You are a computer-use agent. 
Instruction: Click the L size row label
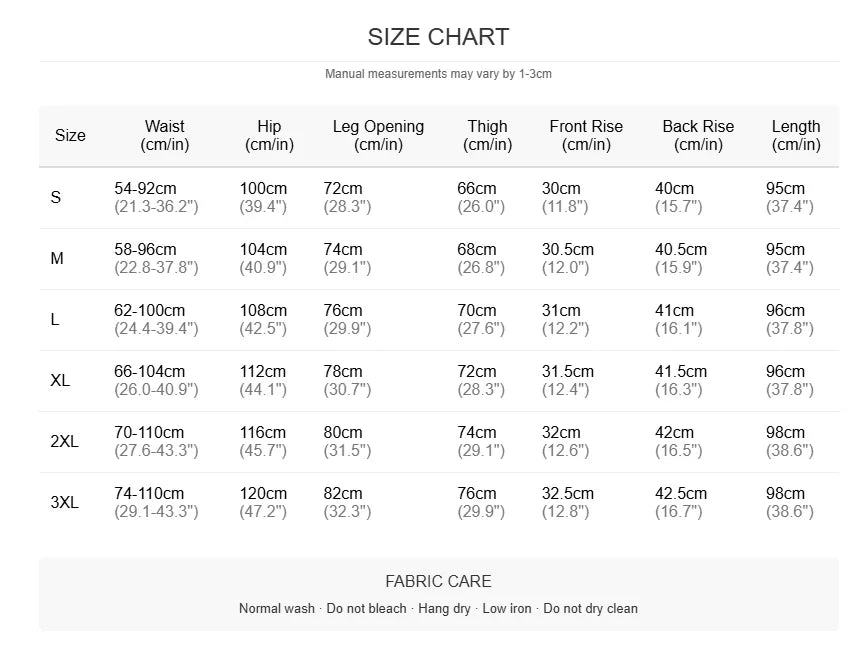click(55, 319)
